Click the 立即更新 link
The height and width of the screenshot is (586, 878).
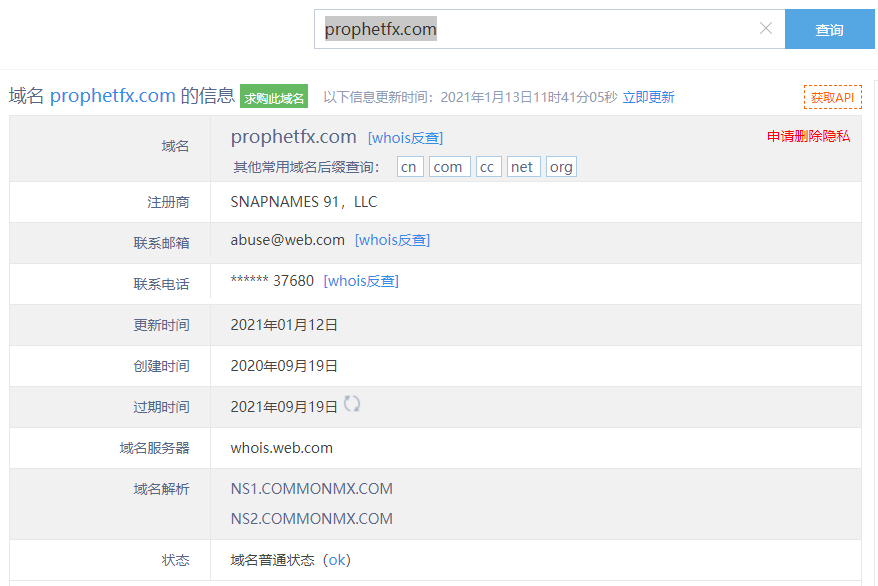(x=648, y=97)
